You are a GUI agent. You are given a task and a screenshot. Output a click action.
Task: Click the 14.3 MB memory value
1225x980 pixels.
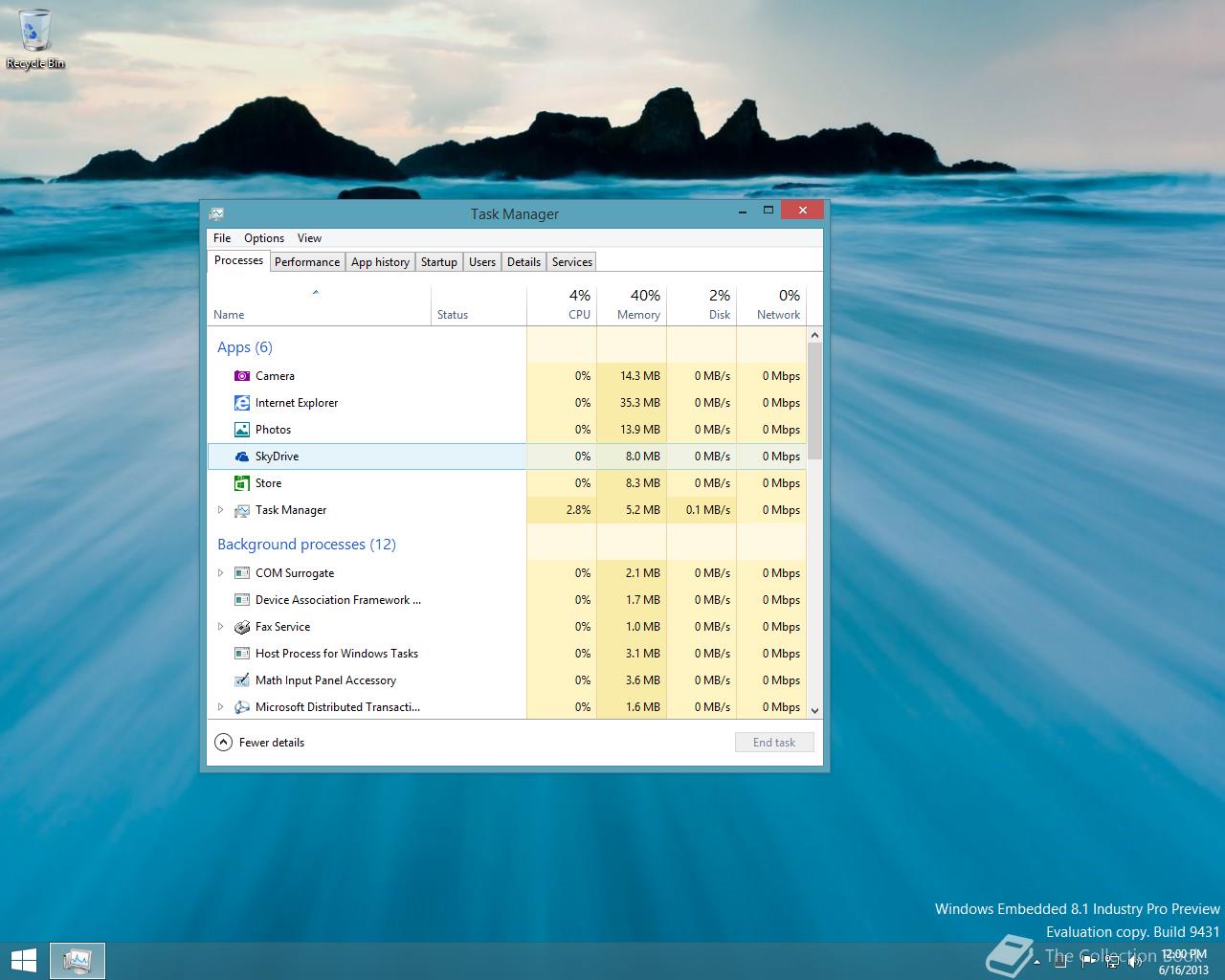640,376
